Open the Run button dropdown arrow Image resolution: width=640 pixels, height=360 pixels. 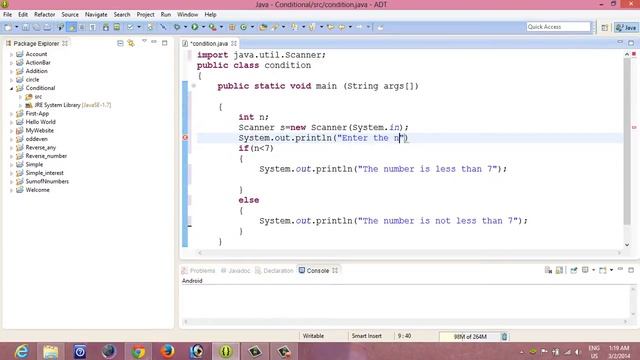pyautogui.click(x=203, y=27)
